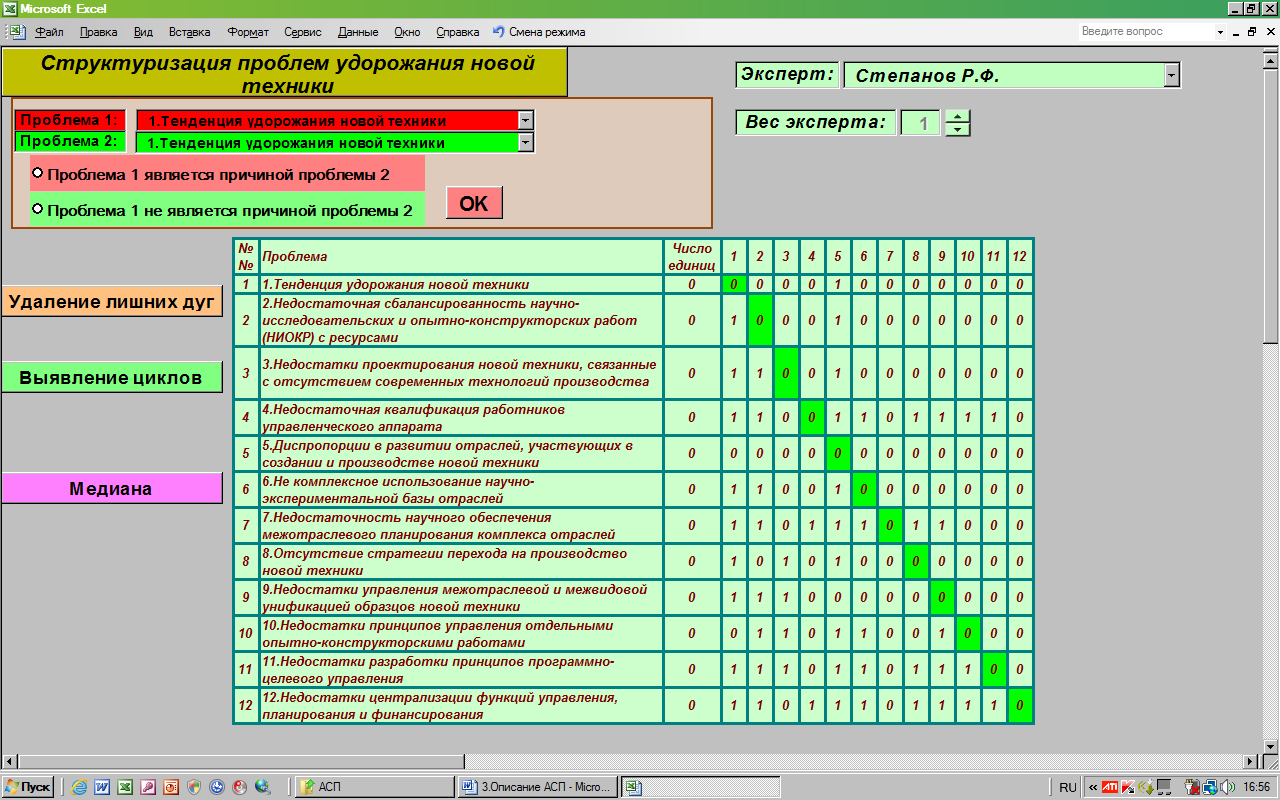Open the Данные menu

[359, 32]
